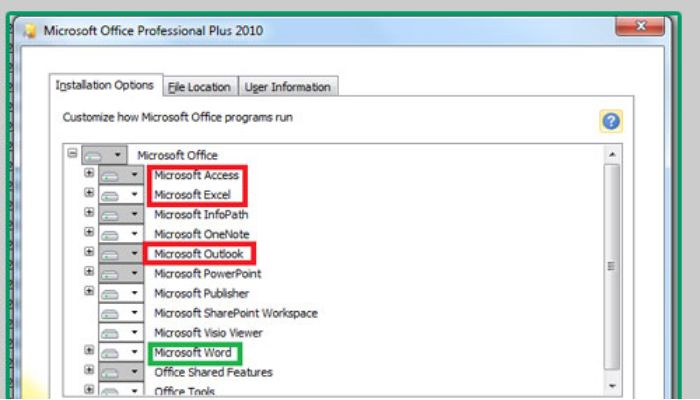Switch to the File Location tab
Screen dimensions: 700x400
click(200, 87)
